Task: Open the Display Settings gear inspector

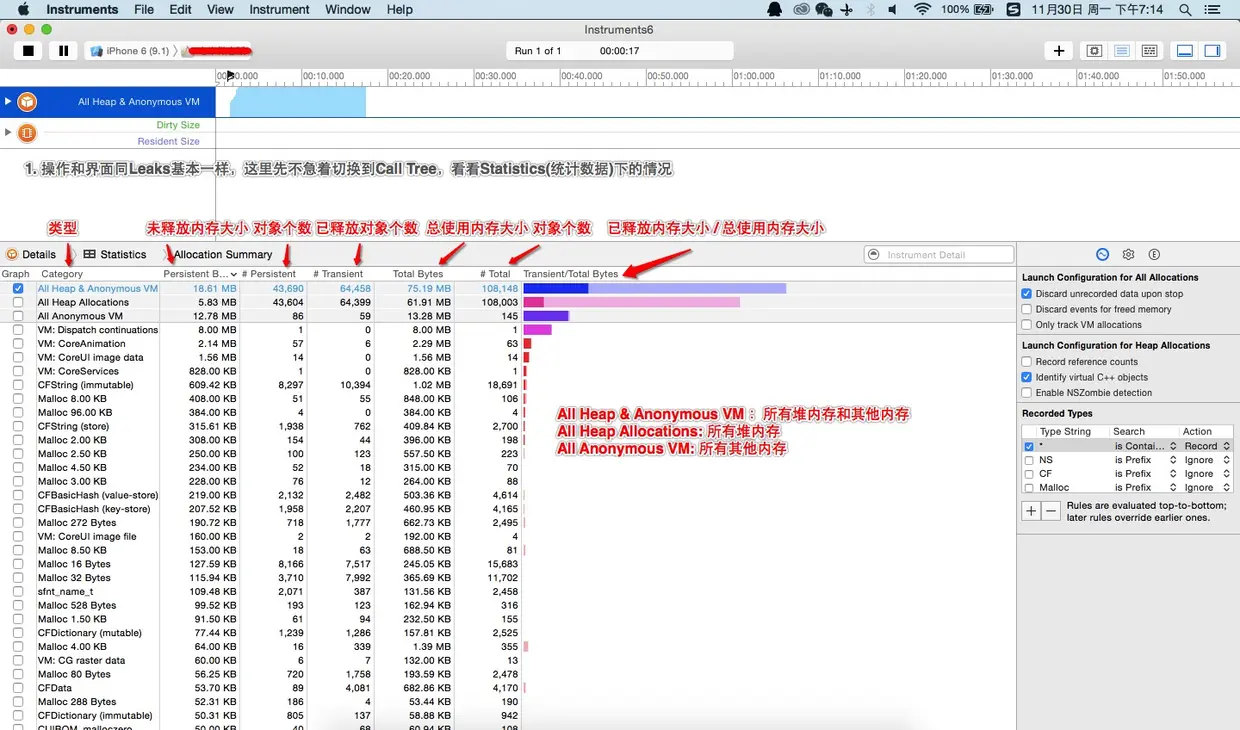Action: (x=1128, y=255)
